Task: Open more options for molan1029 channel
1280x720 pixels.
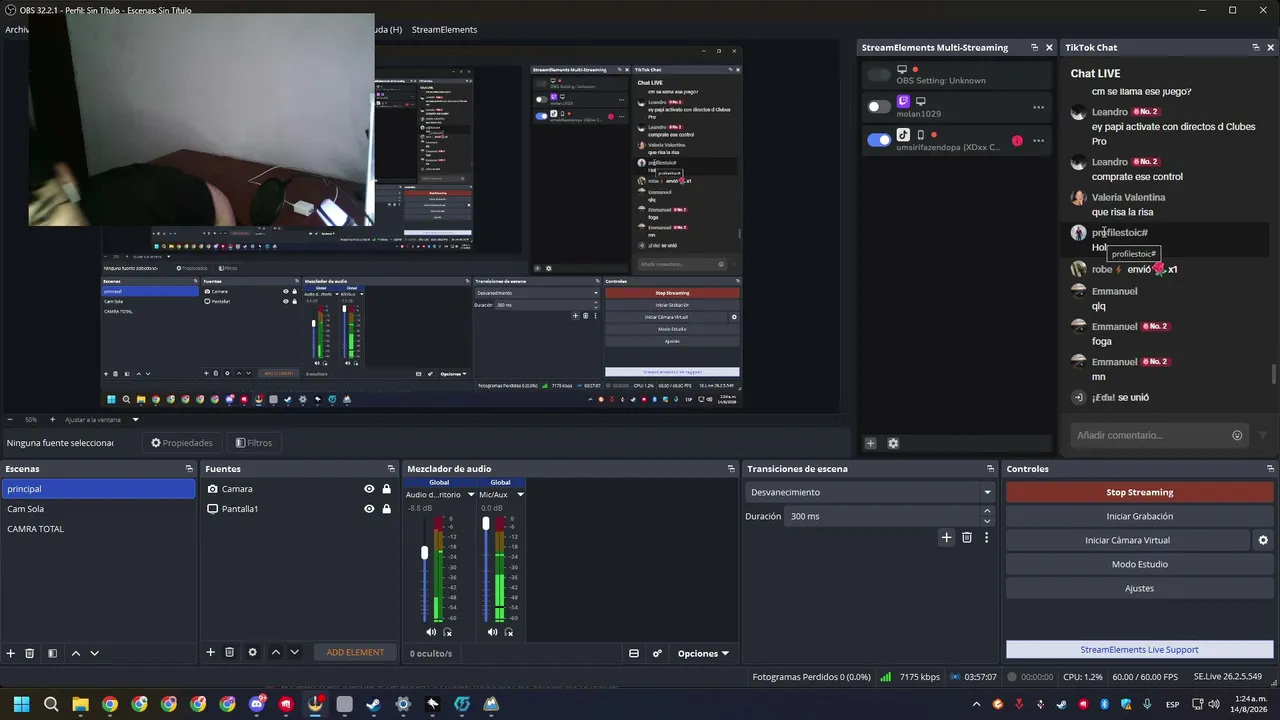Action: (x=1039, y=107)
